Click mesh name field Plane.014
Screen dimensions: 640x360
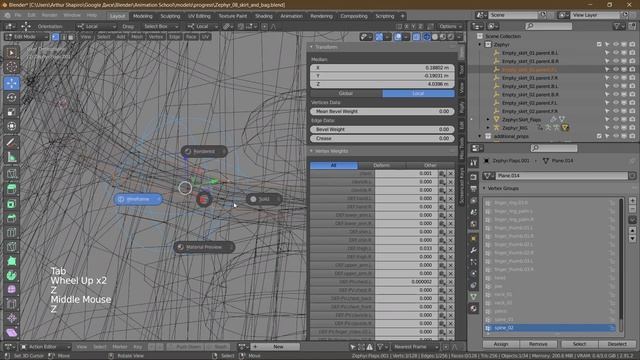pos(562,176)
